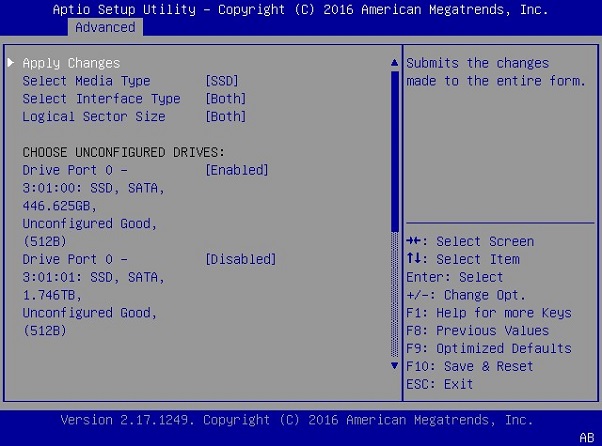Click the Select Screen arrows icon
Viewport: 602px width, 446px height.
tap(414, 241)
